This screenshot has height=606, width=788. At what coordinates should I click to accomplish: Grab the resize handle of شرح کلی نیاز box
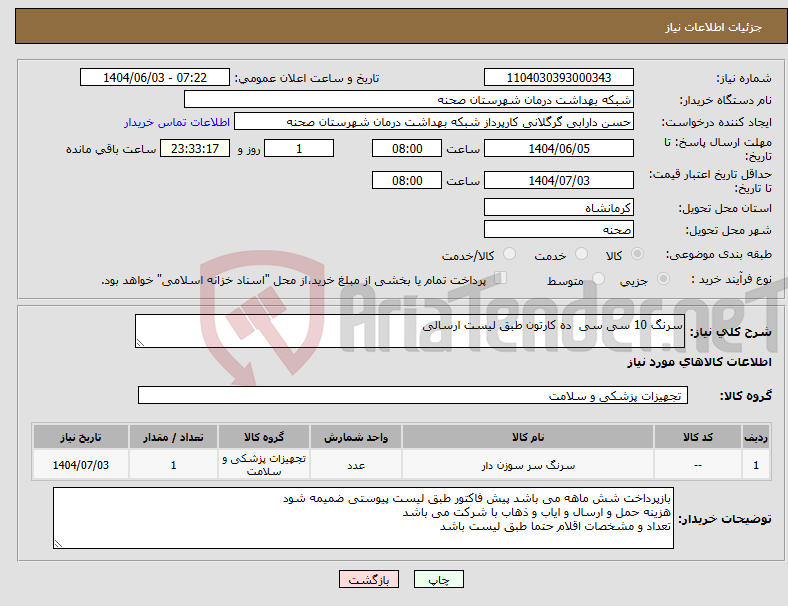coord(140,343)
